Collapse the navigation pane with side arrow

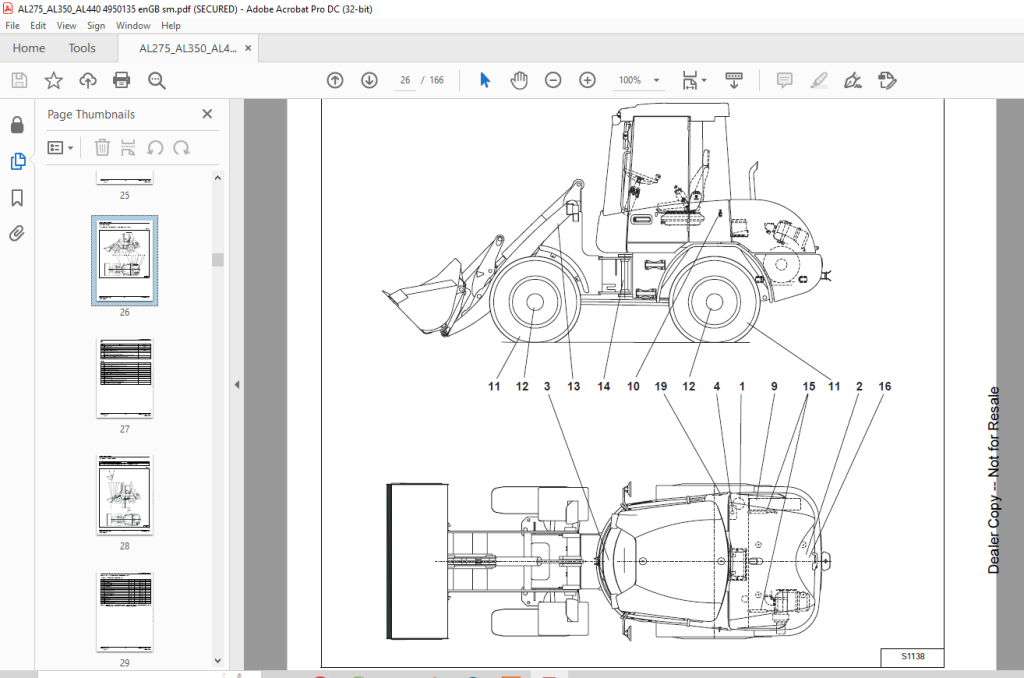point(237,385)
